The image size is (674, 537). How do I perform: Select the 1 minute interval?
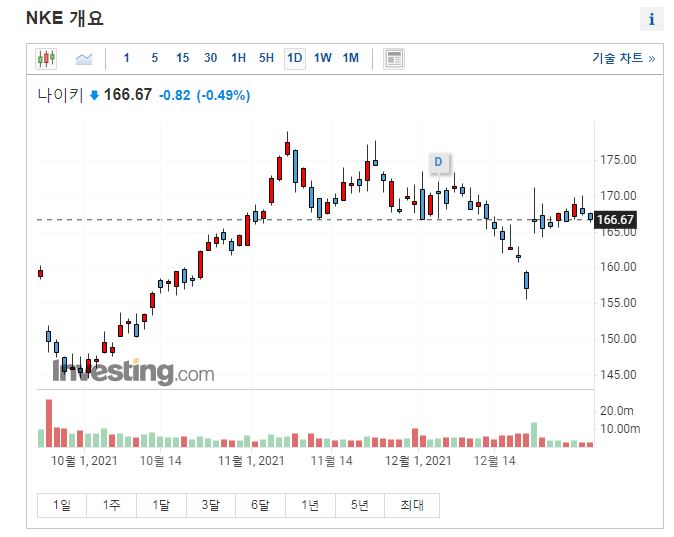[126, 58]
